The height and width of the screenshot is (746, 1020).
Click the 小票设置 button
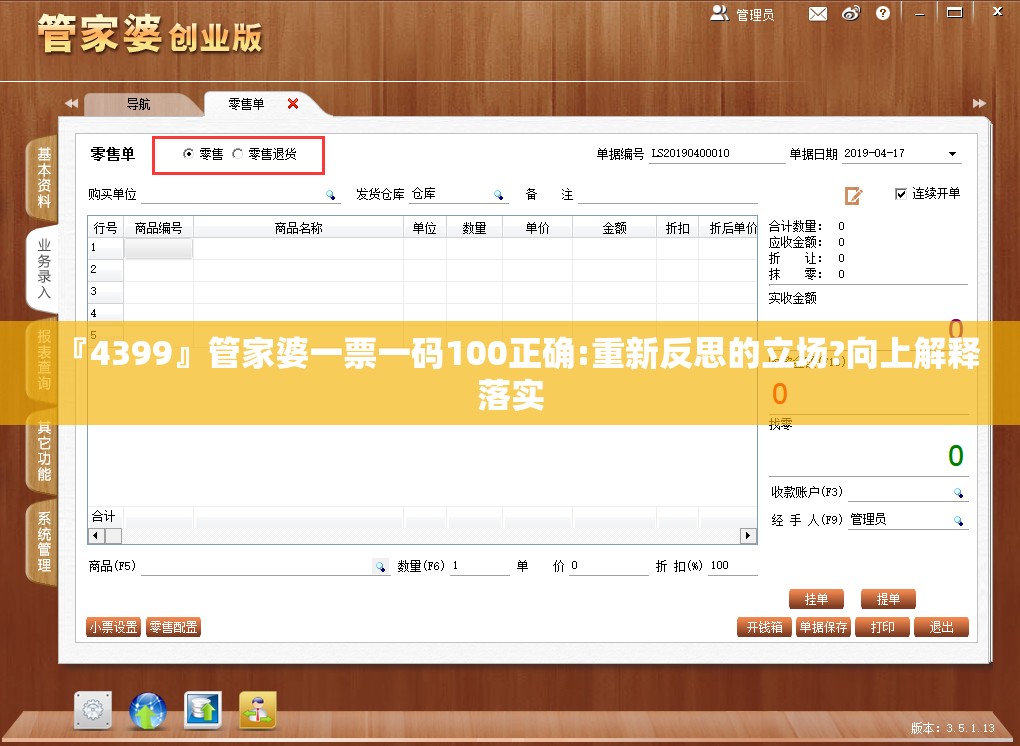coord(113,627)
